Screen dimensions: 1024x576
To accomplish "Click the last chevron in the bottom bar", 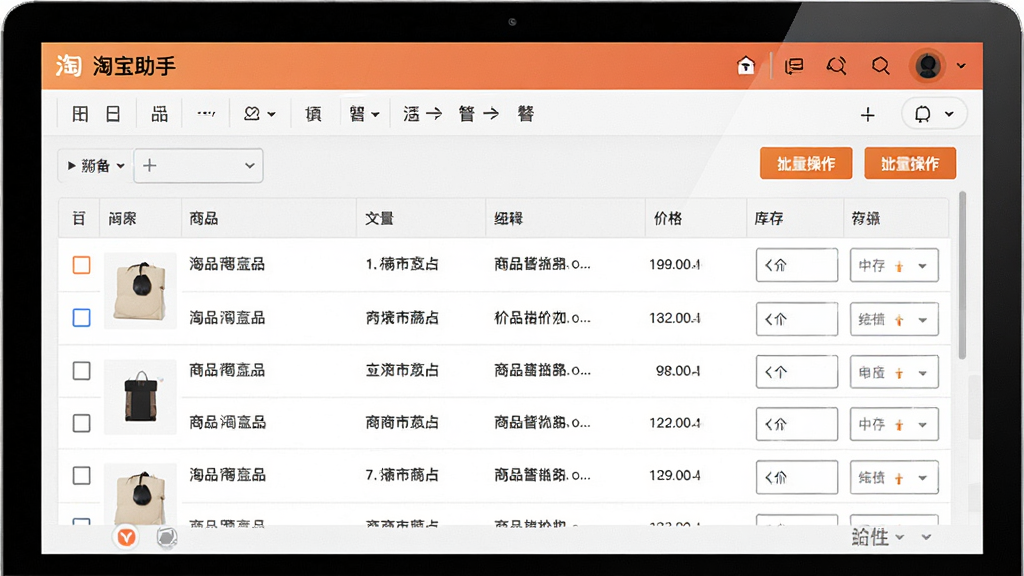I will click(926, 537).
